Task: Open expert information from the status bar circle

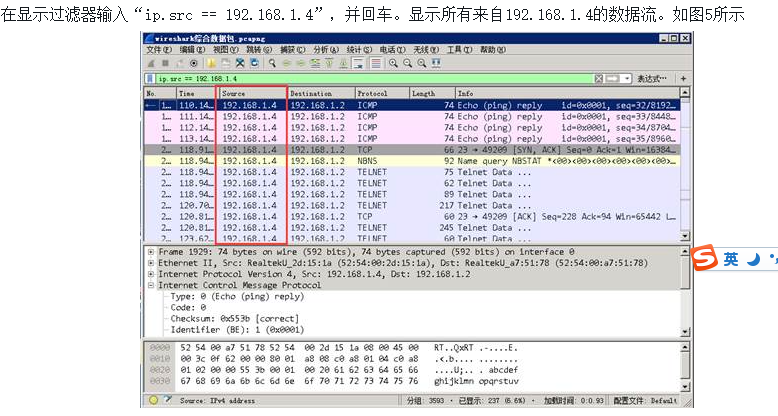Action: click(x=153, y=400)
